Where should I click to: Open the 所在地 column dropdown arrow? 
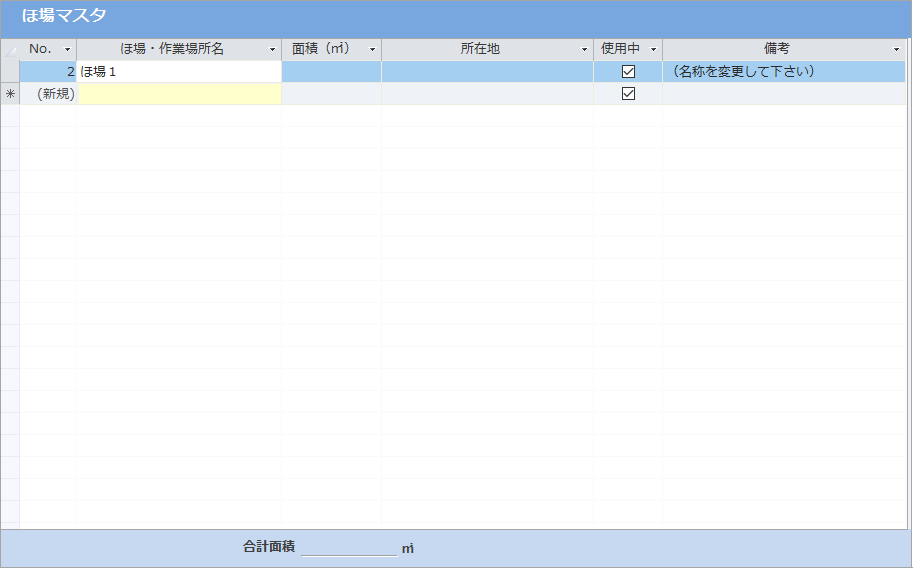tap(585, 49)
